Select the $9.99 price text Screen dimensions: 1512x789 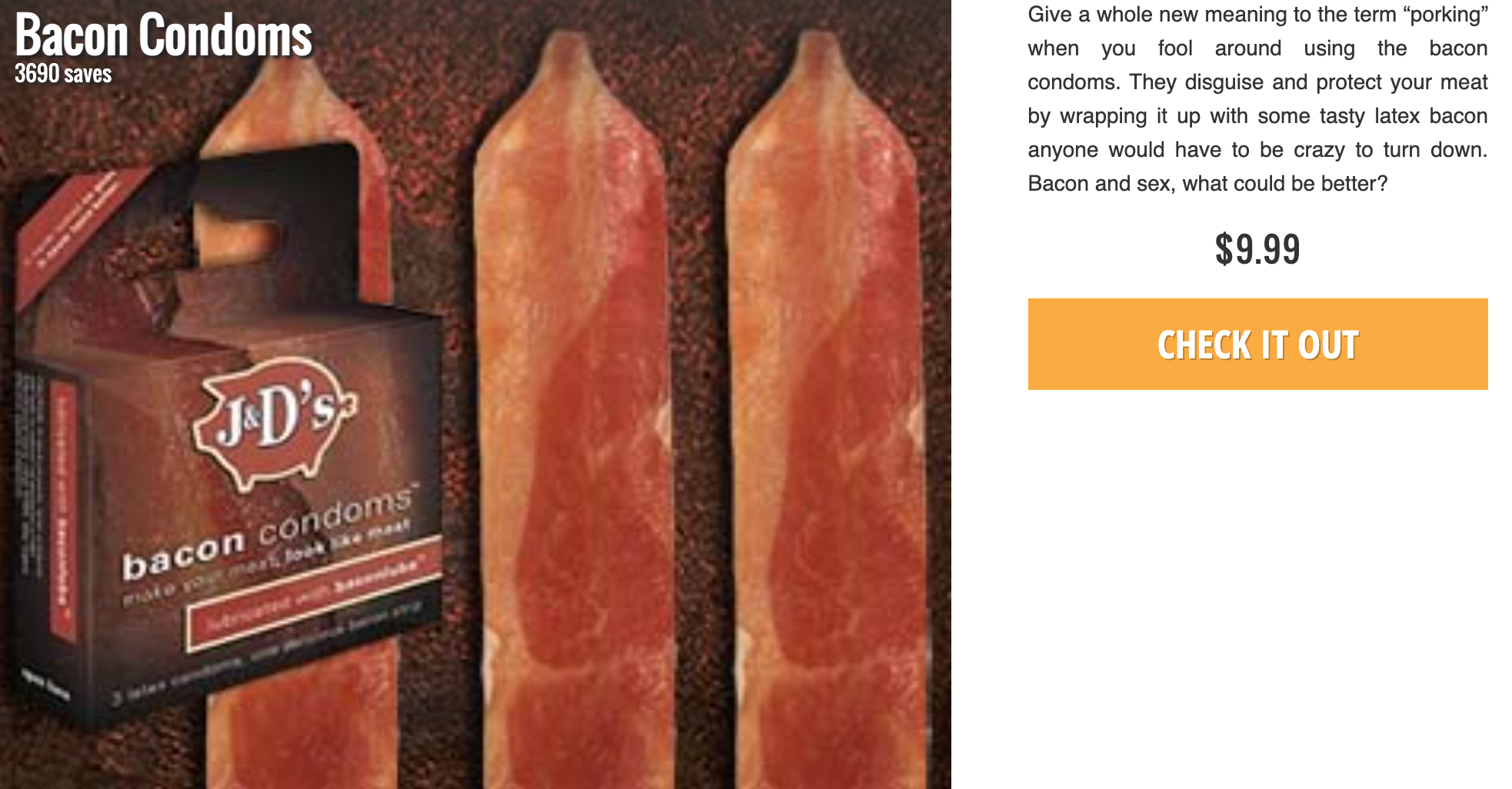[x=1257, y=249]
